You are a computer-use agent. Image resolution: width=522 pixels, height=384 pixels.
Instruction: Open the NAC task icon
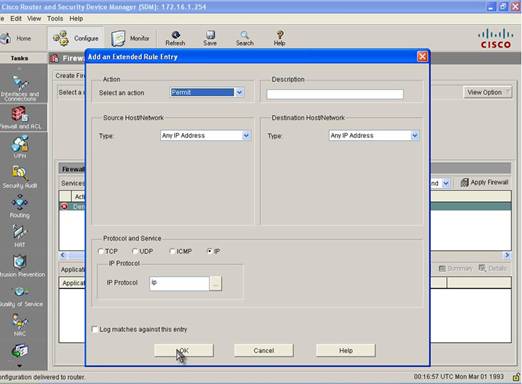(x=20, y=324)
